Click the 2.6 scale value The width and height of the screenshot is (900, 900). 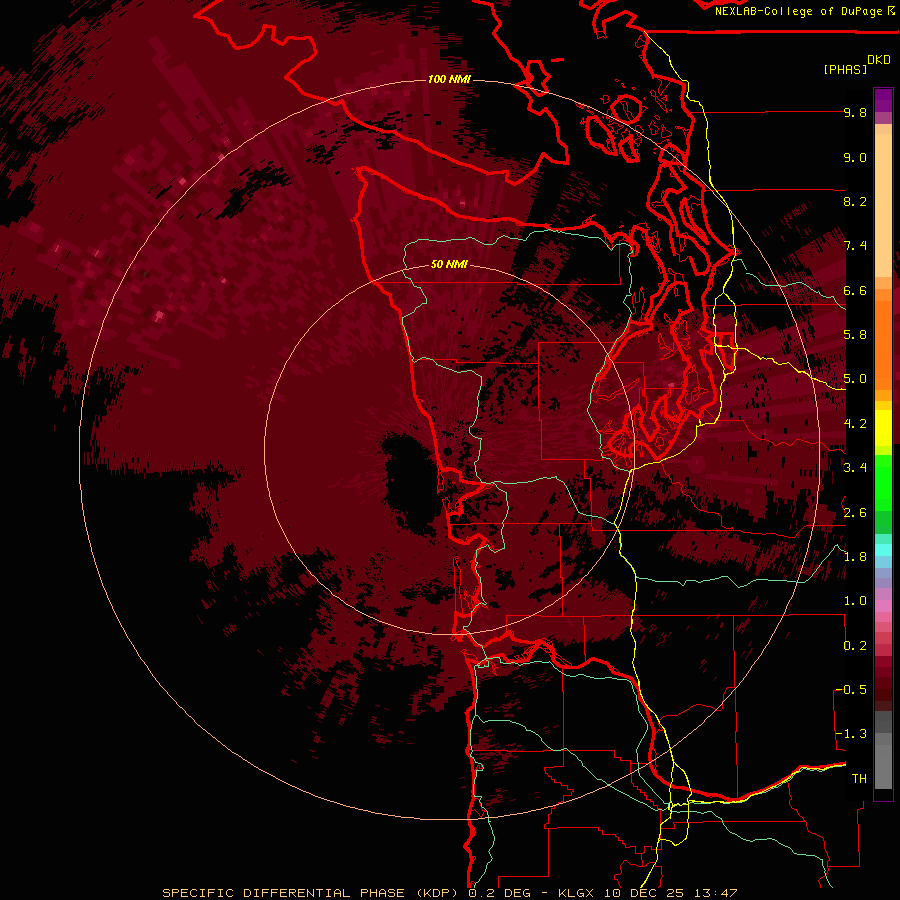(x=855, y=513)
